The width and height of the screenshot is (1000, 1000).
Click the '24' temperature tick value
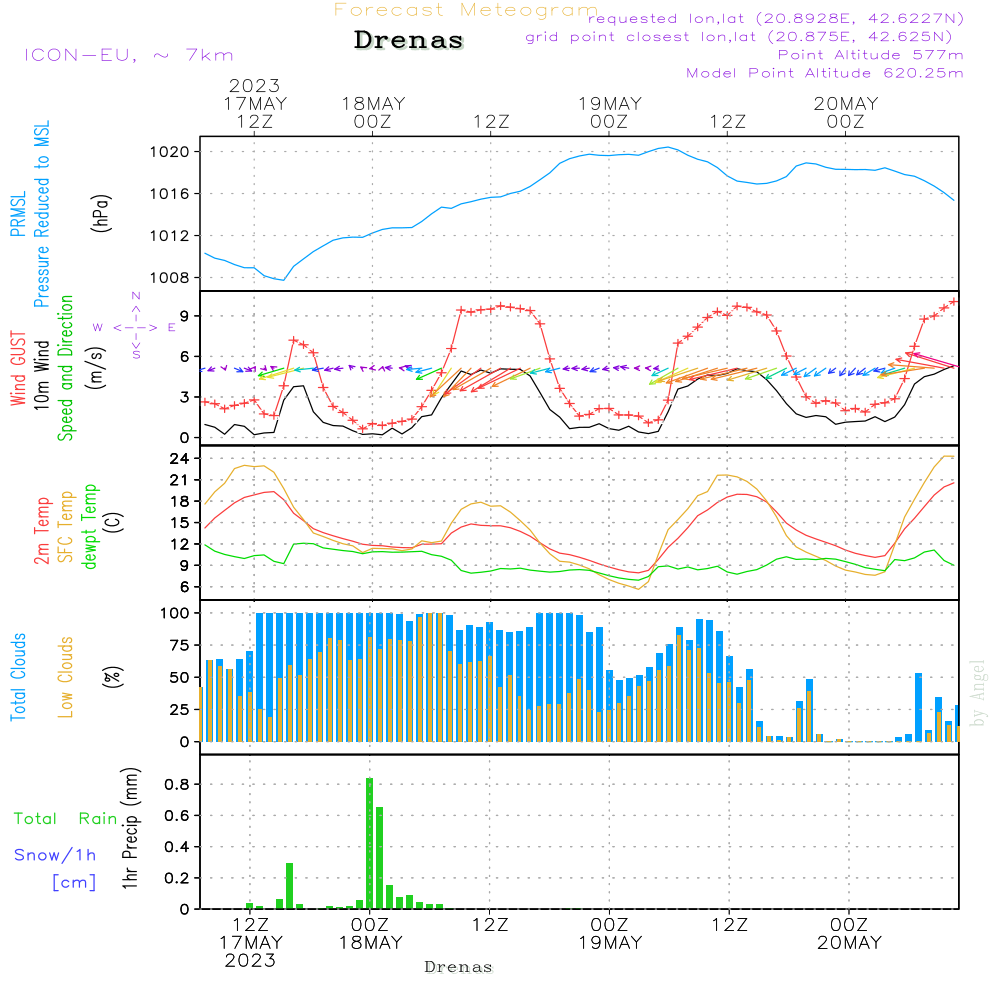(180, 459)
